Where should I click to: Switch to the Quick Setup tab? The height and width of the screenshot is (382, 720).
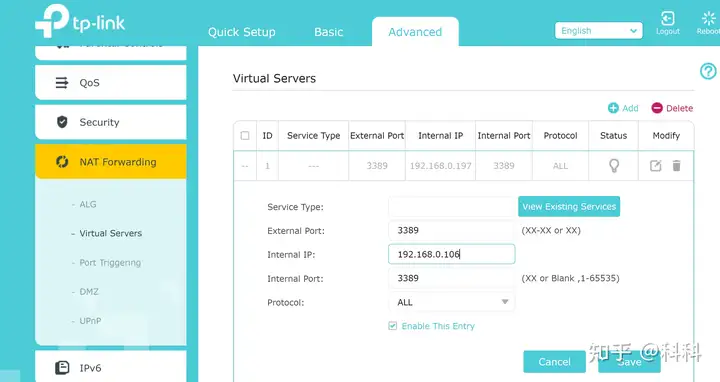pos(242,32)
